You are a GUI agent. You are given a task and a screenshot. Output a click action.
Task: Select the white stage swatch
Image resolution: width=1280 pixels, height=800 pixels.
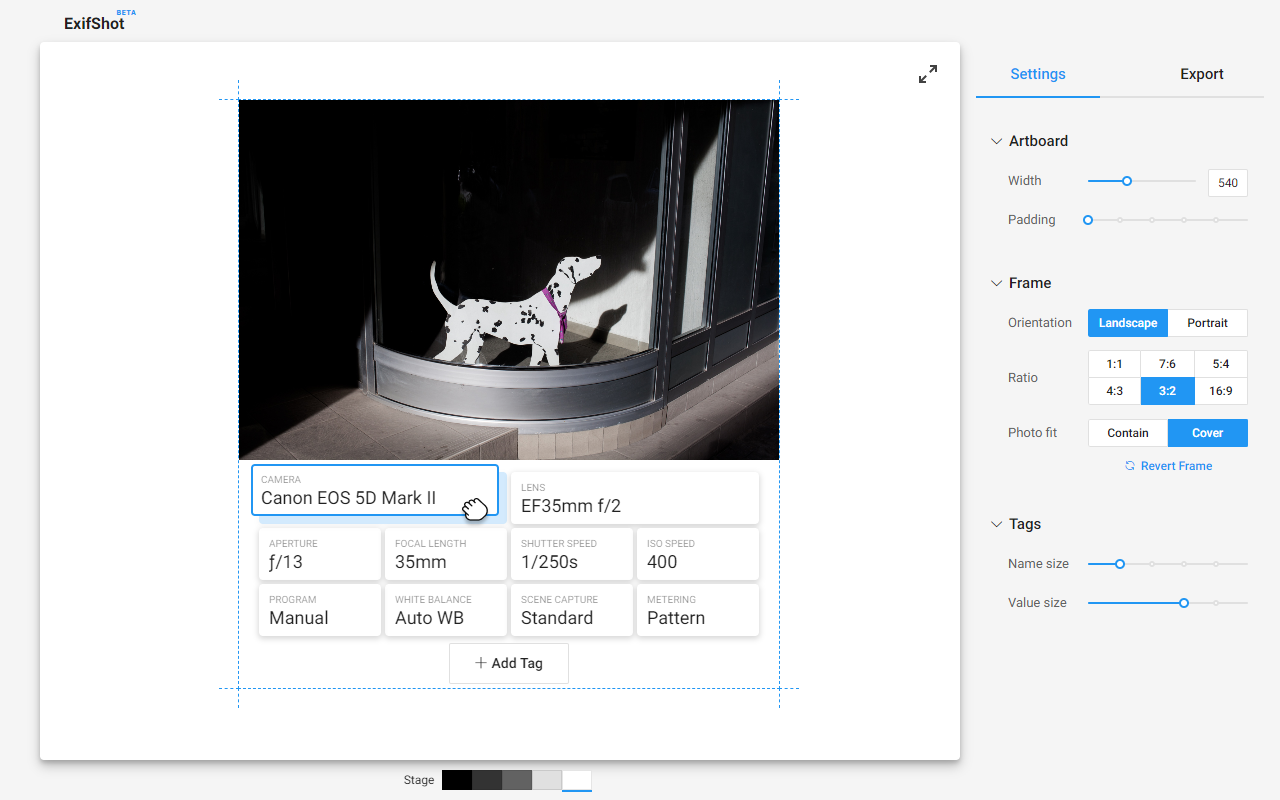pyautogui.click(x=577, y=780)
